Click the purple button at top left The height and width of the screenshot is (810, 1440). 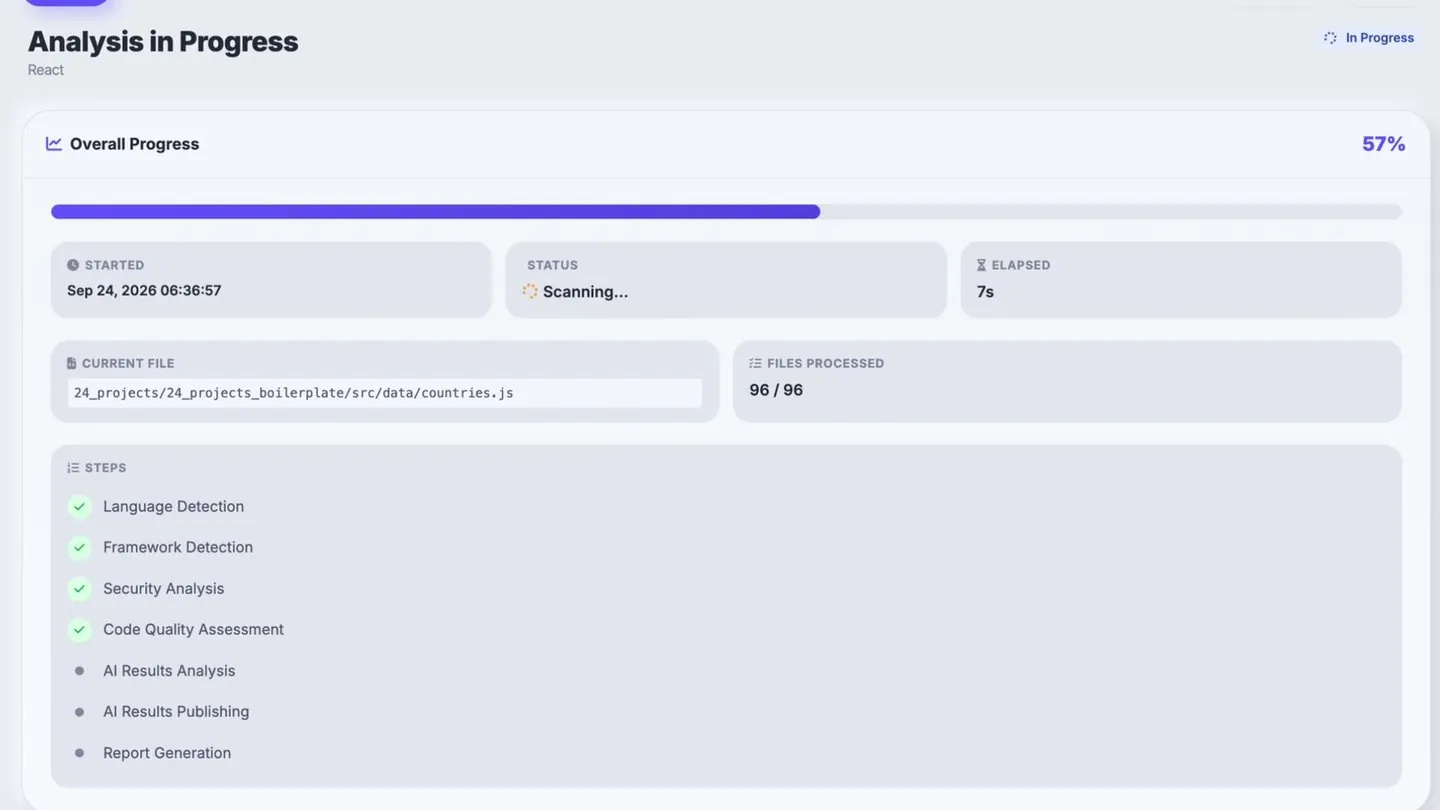pyautogui.click(x=66, y=3)
